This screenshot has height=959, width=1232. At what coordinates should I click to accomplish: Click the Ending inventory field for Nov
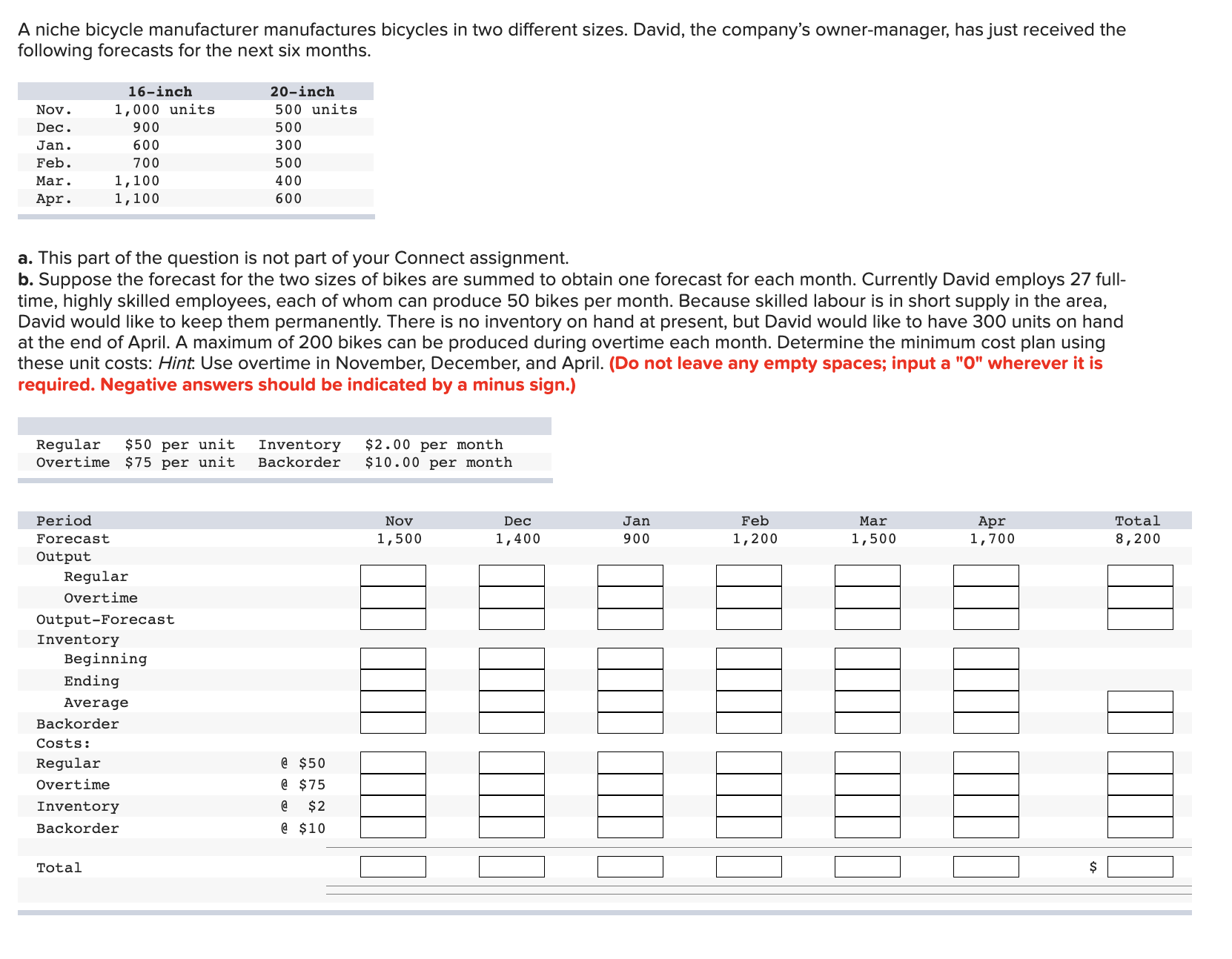[x=393, y=680]
